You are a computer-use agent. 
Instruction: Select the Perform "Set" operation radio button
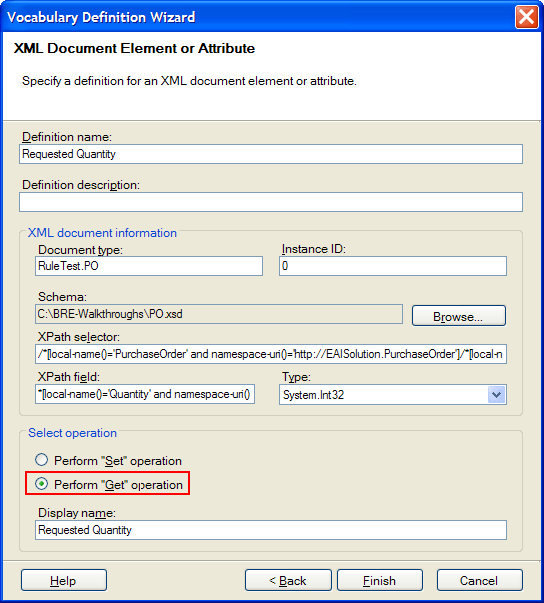click(42, 460)
